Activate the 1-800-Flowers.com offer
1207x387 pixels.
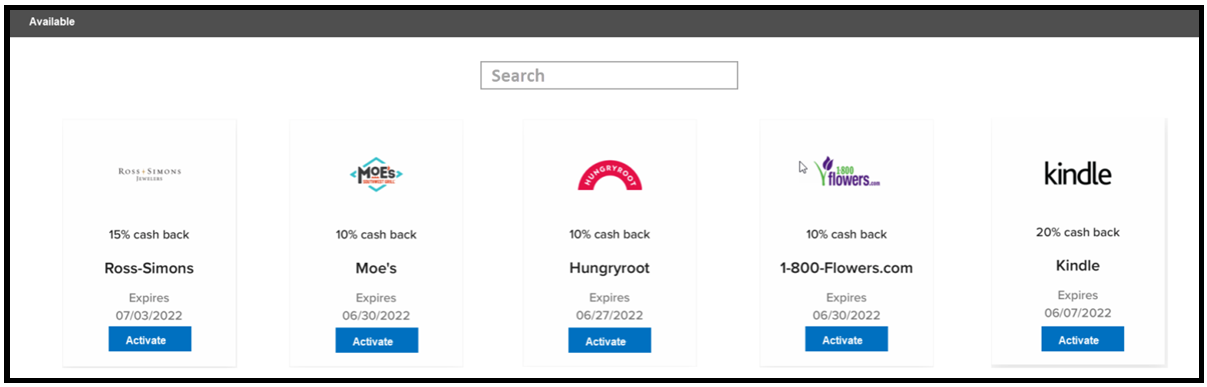click(846, 340)
